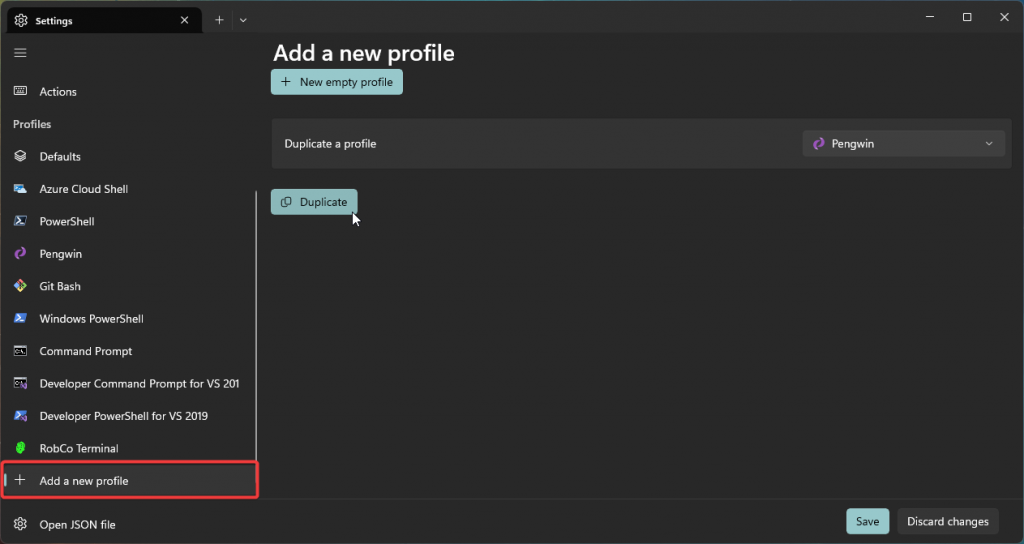Screen dimensions: 1024x544
Task: Close the Settings tab
Action: [185, 20]
